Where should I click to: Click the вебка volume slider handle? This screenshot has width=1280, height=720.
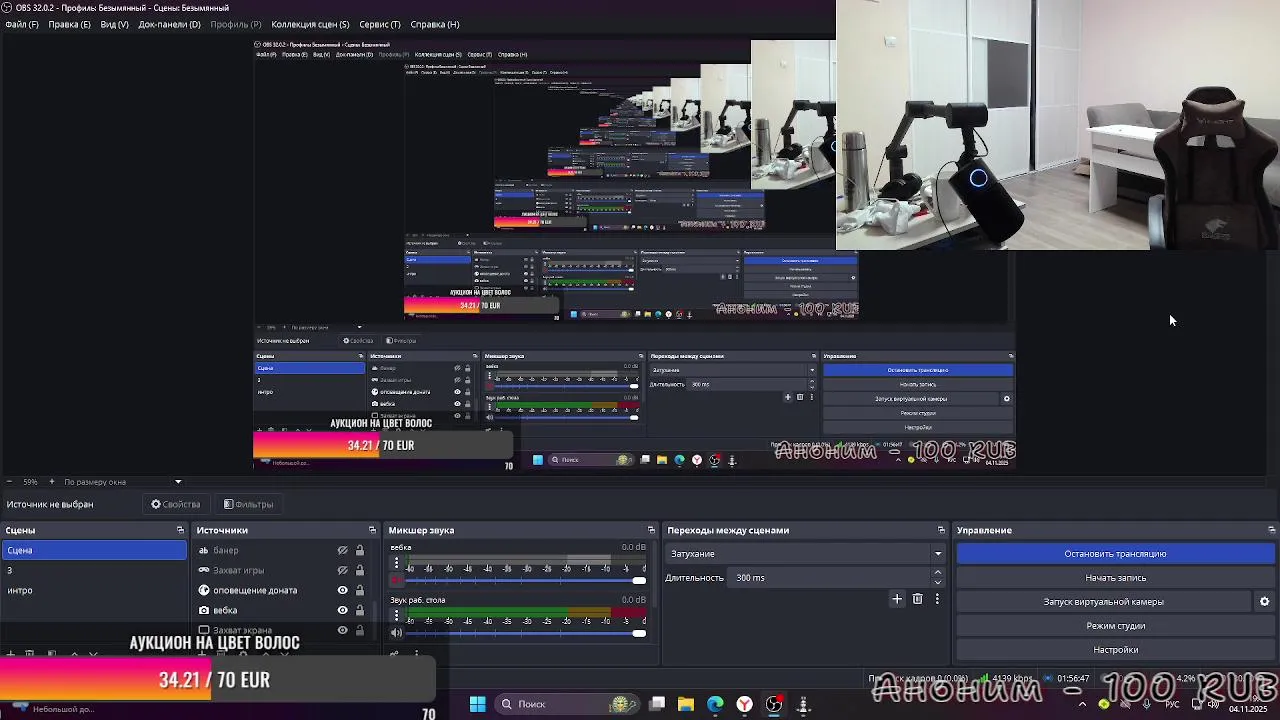click(639, 580)
